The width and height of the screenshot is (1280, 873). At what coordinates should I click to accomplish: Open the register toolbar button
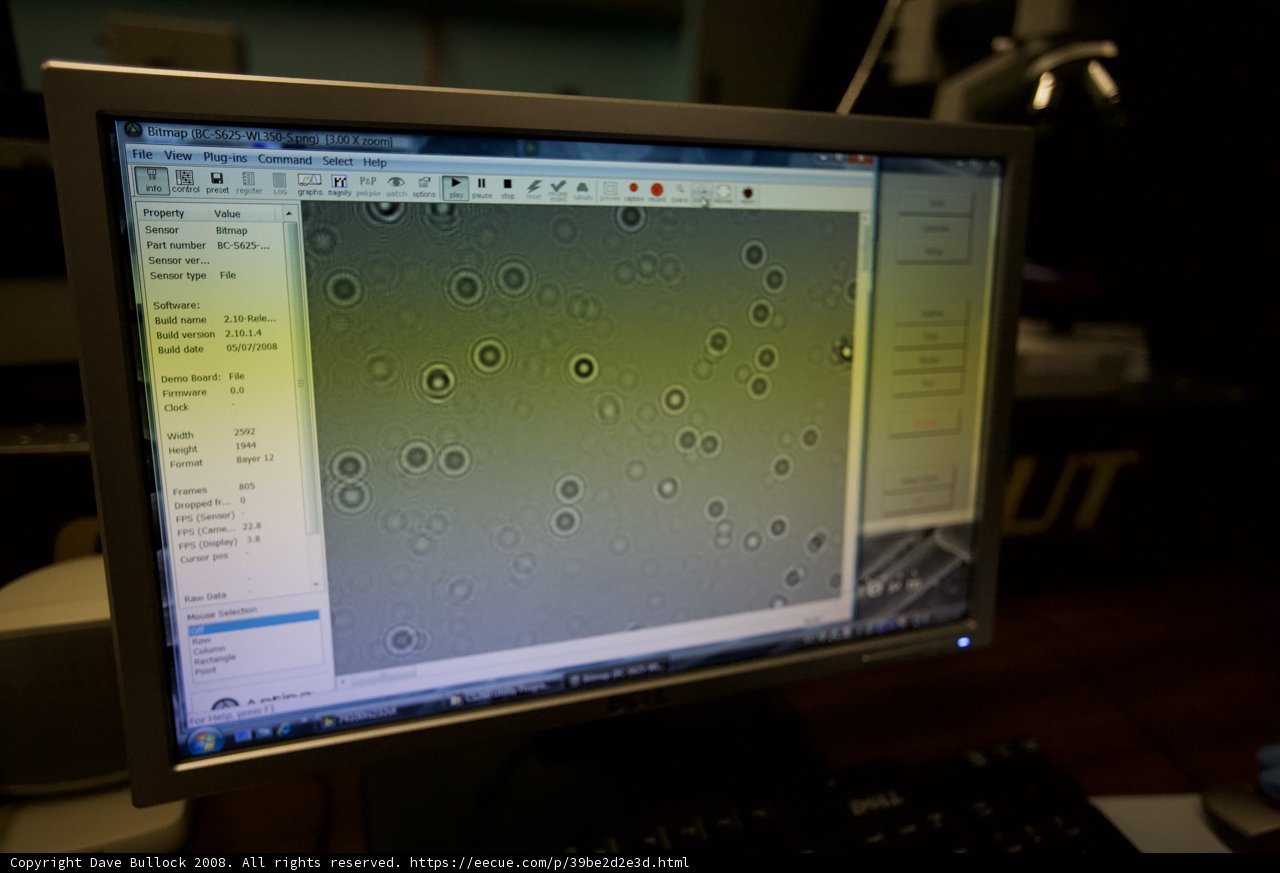pos(249,182)
